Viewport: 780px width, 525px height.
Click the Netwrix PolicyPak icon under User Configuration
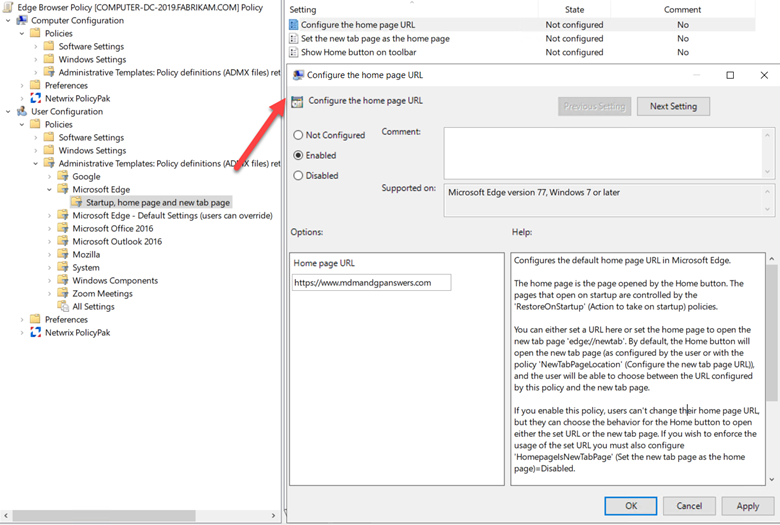pos(35,332)
